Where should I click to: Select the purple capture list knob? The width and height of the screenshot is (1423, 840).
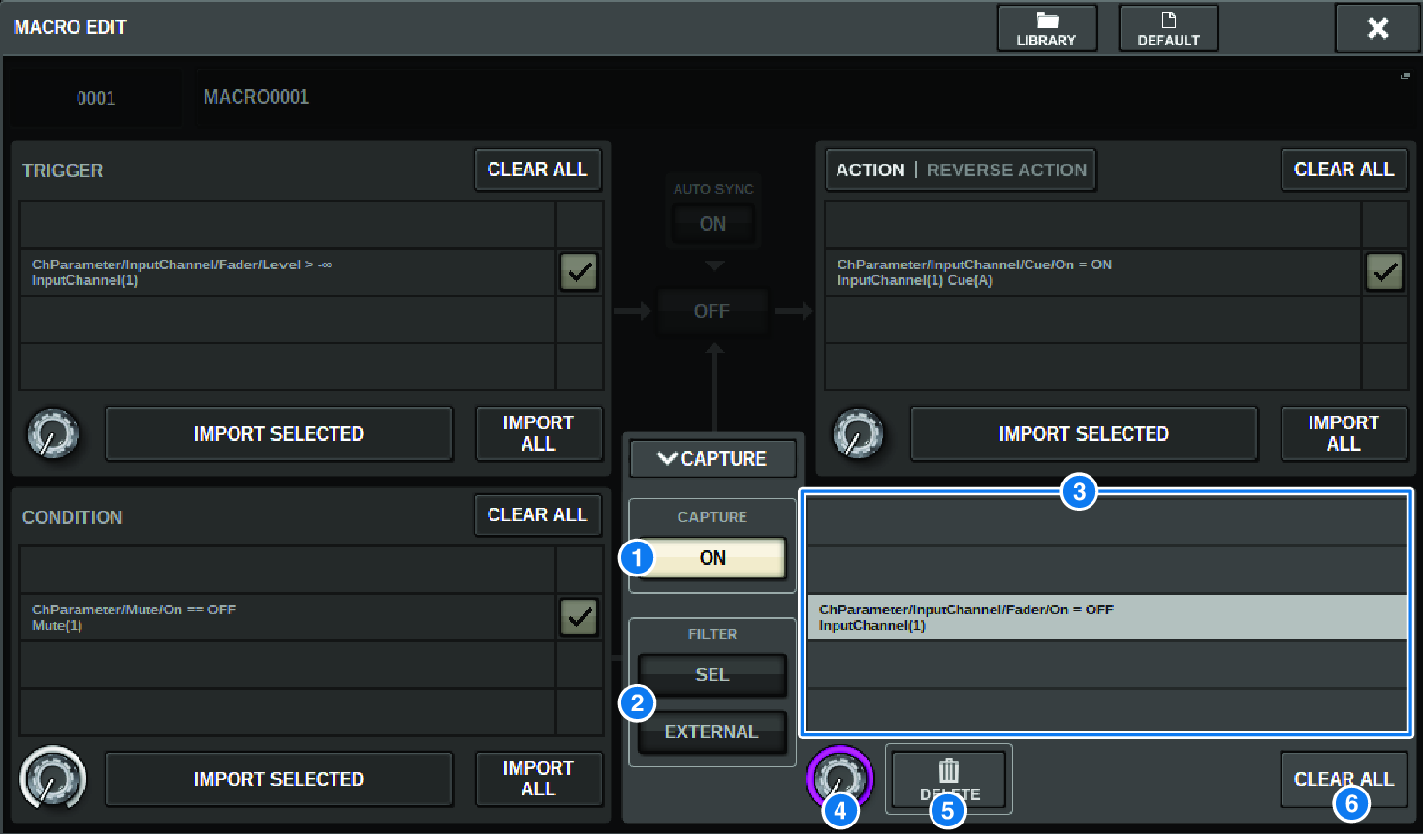point(839,776)
